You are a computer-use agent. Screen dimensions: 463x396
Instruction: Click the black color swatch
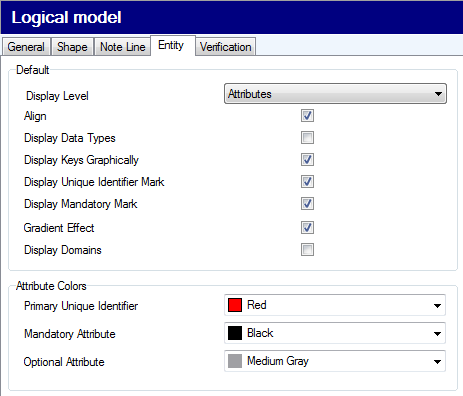(x=235, y=333)
